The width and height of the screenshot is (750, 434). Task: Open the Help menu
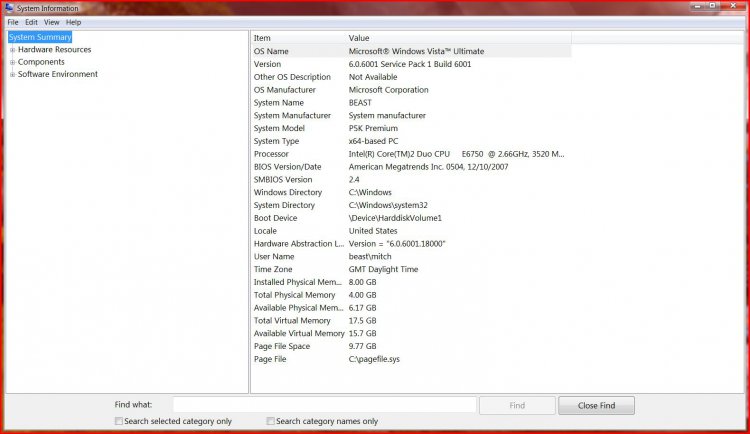[x=73, y=22]
